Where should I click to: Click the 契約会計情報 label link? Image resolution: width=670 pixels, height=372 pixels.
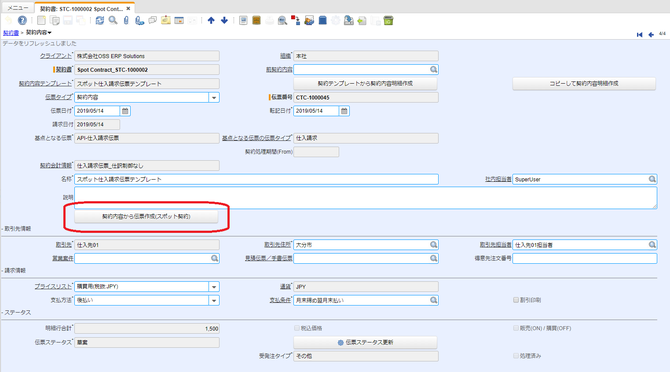click(56, 166)
